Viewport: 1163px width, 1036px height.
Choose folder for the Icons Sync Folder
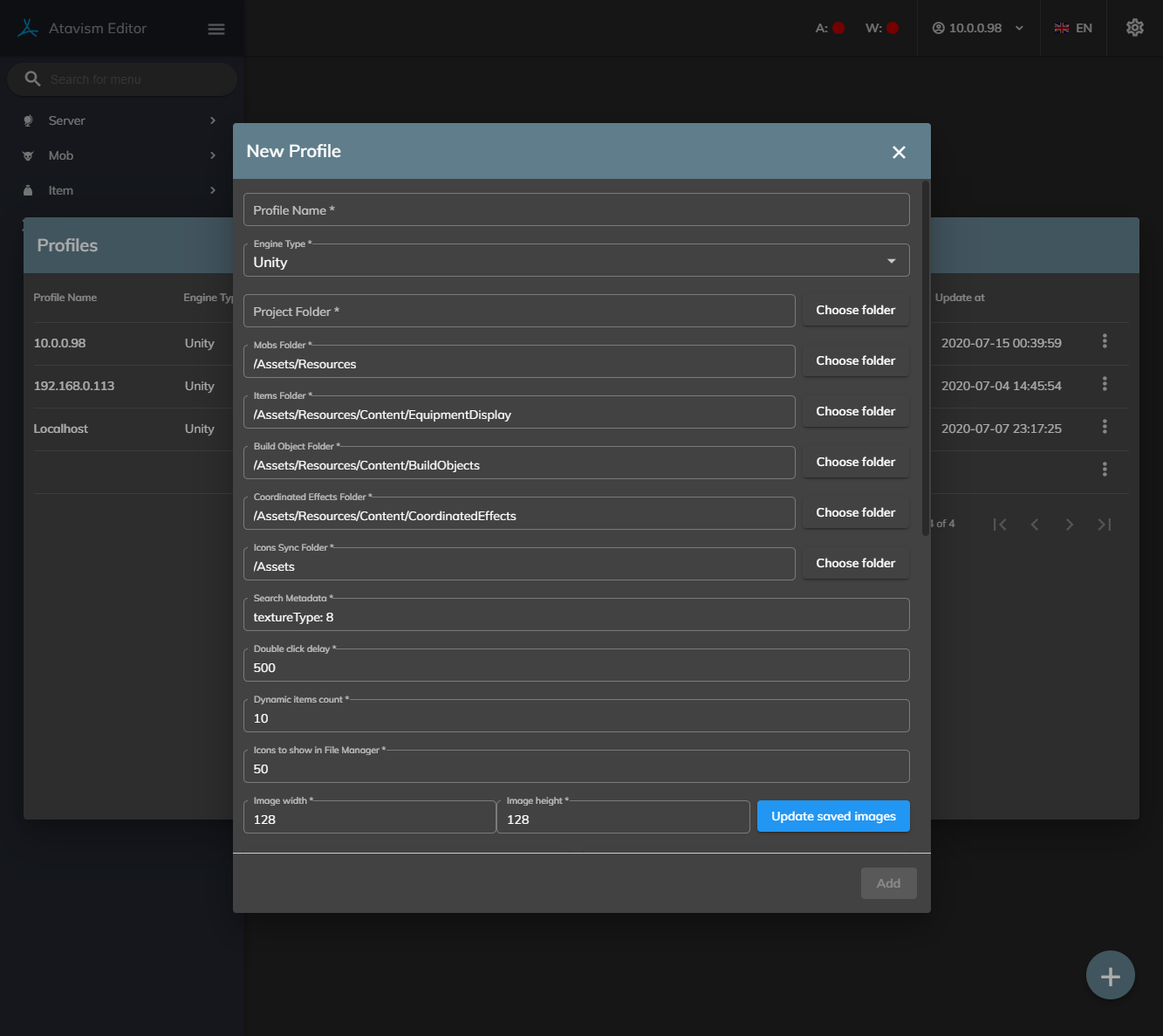[855, 563]
